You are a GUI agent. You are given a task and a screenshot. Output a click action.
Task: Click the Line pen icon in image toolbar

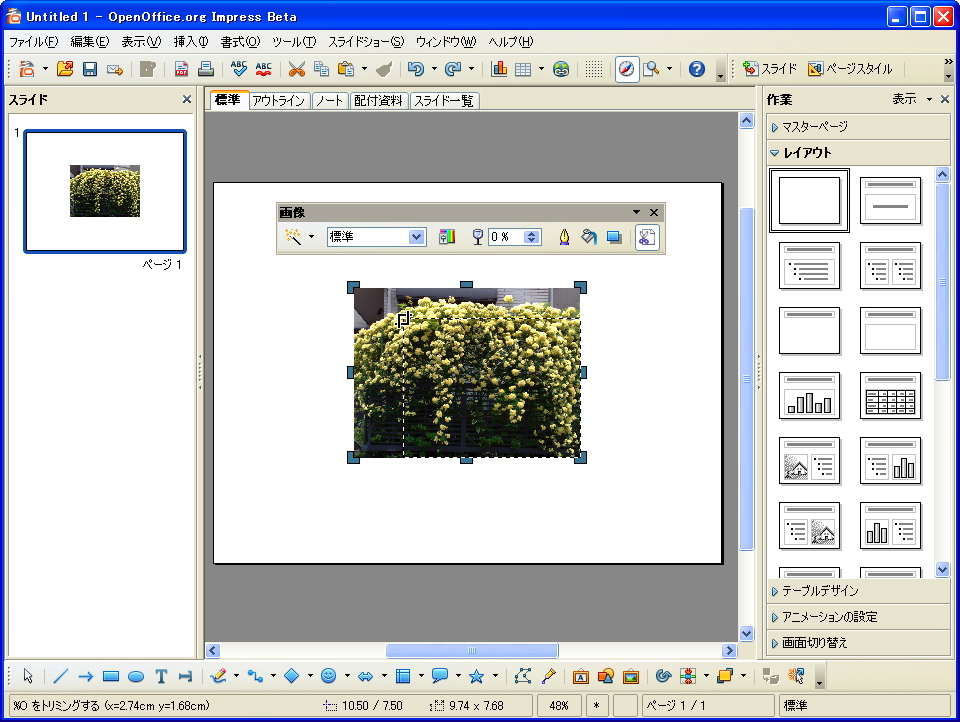point(564,237)
